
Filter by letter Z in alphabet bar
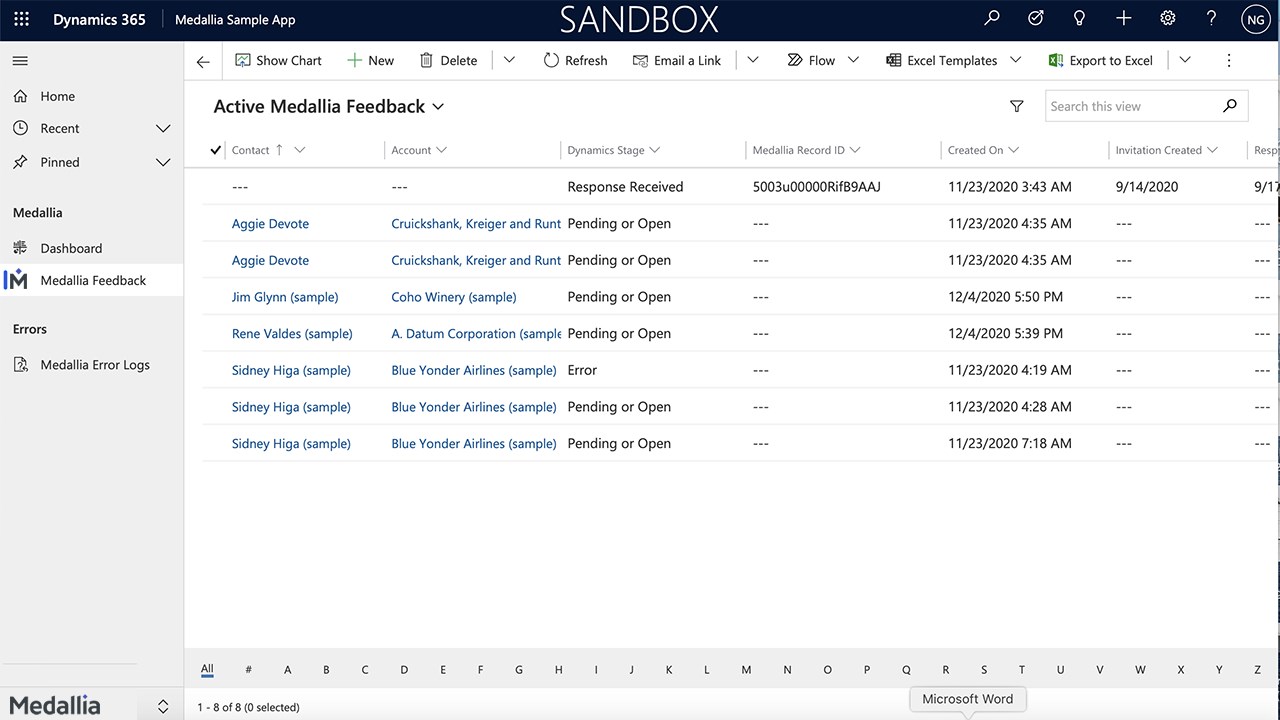click(1258, 670)
